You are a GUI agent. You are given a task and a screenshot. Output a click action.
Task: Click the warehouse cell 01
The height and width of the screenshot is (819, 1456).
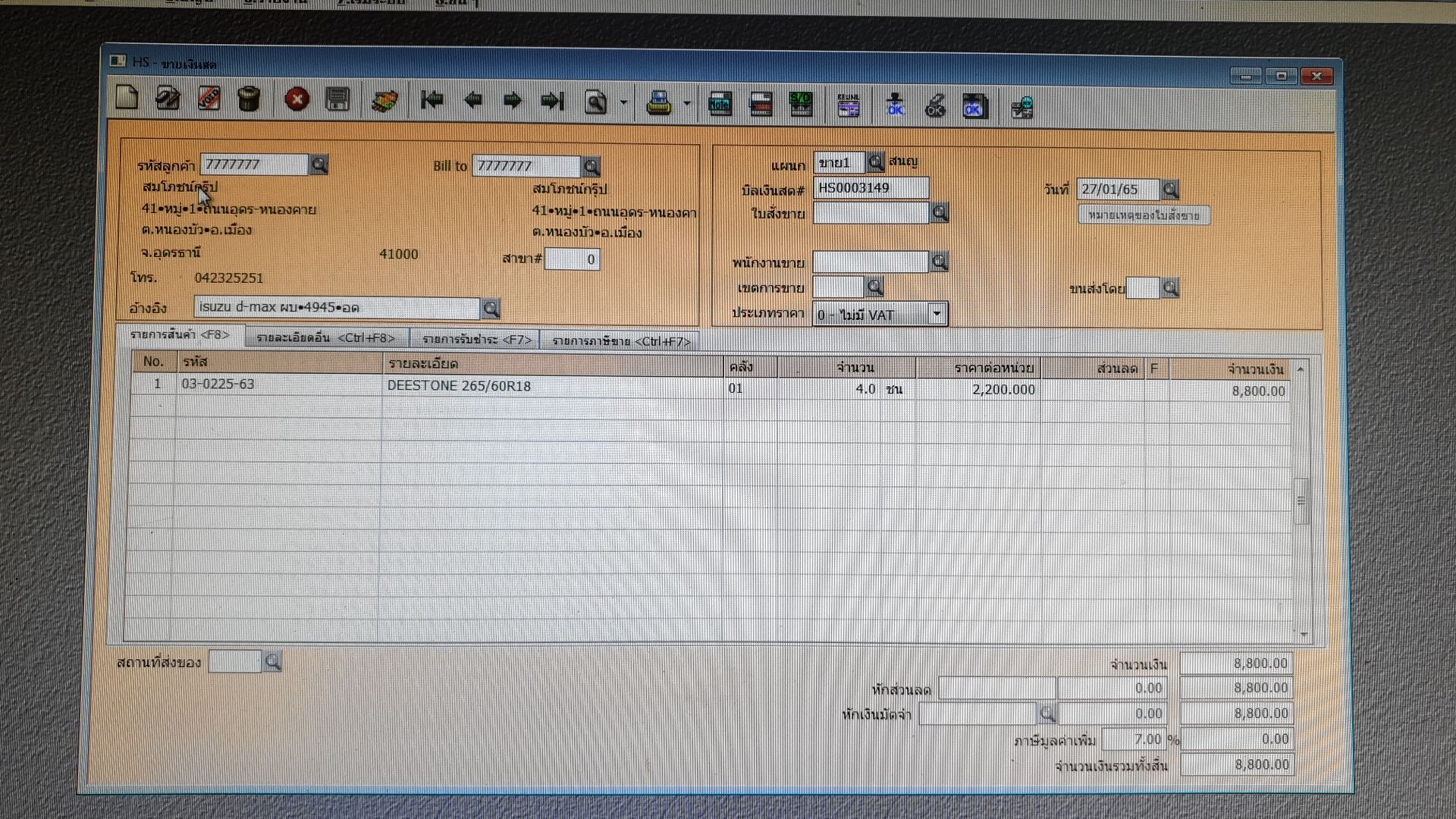tap(751, 388)
